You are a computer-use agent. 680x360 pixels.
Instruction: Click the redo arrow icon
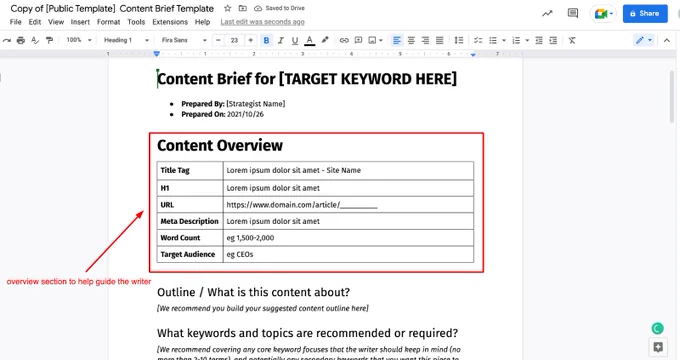point(7,40)
